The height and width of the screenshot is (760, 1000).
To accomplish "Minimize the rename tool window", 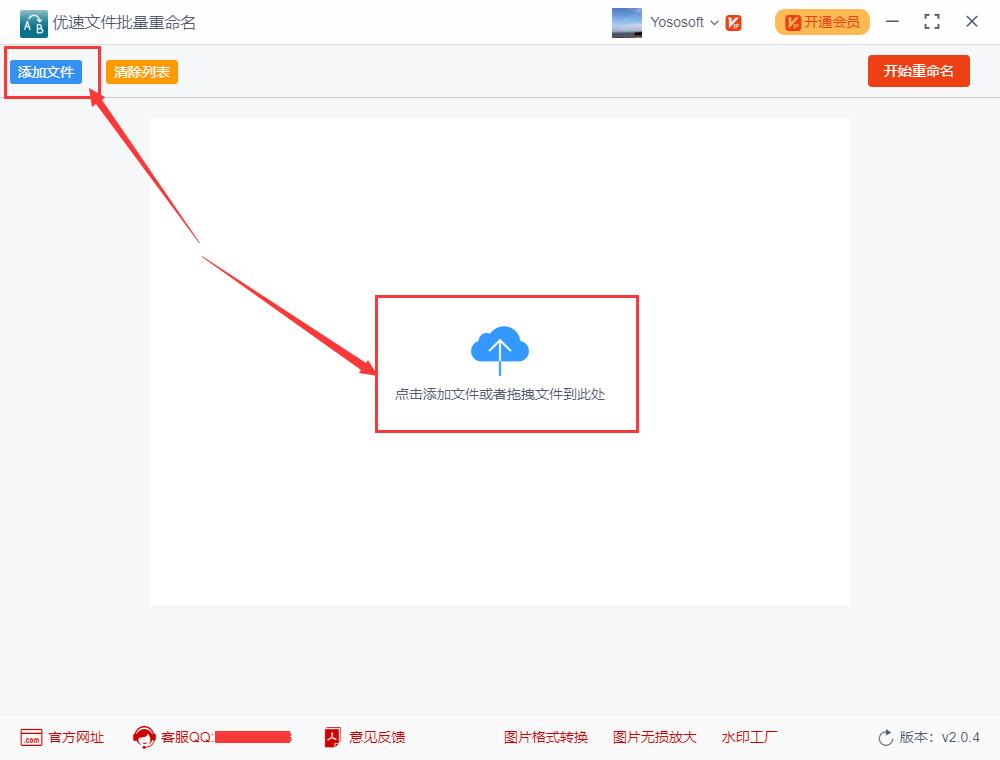I will tap(892, 22).
